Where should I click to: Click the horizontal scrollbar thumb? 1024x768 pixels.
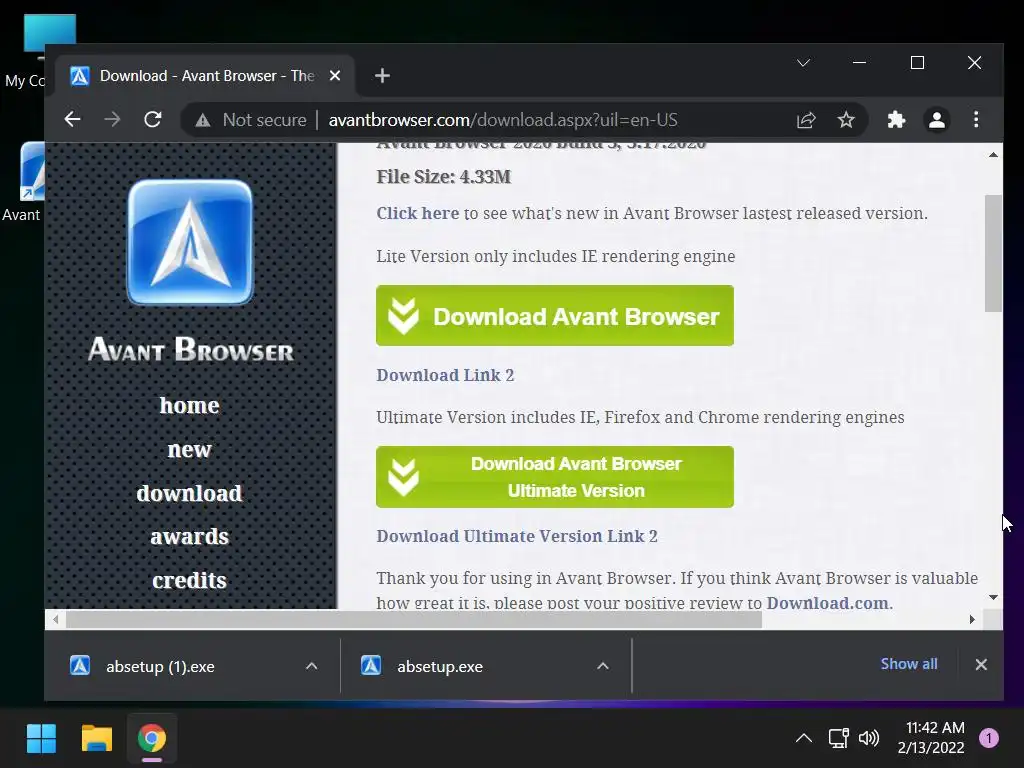[414, 619]
